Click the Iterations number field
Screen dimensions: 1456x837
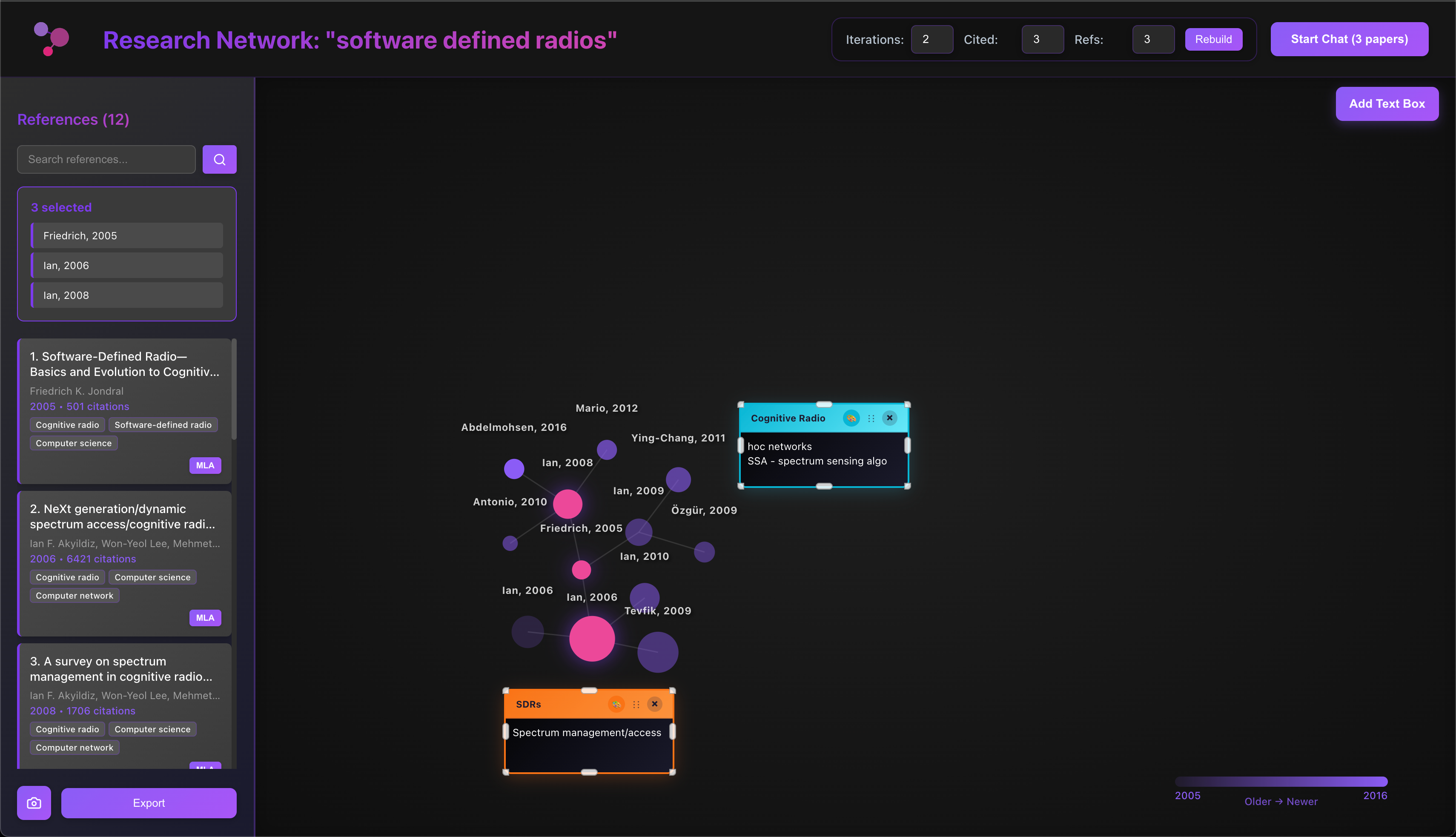(x=932, y=40)
